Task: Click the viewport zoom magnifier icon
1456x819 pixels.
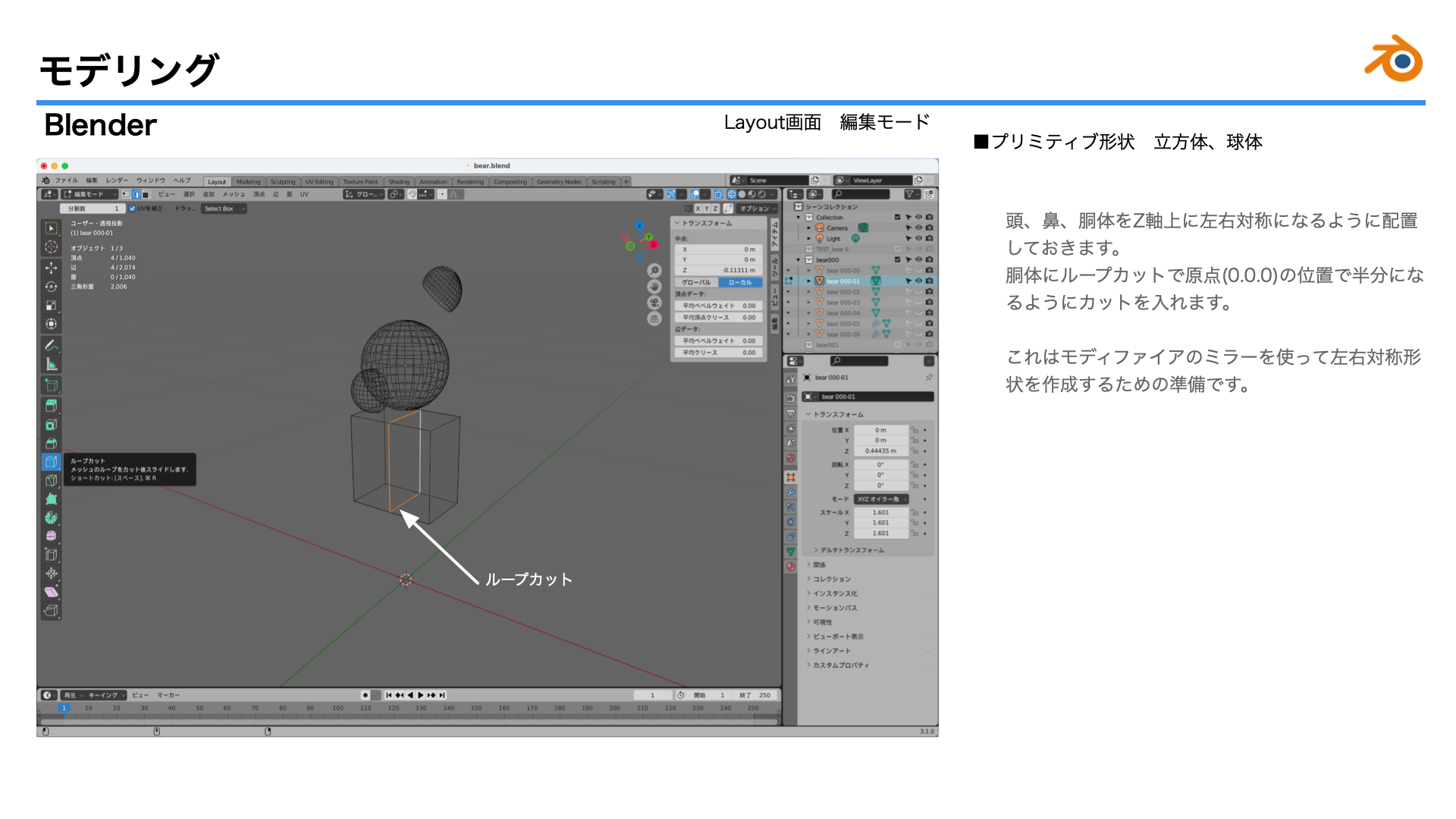Action: [x=654, y=271]
